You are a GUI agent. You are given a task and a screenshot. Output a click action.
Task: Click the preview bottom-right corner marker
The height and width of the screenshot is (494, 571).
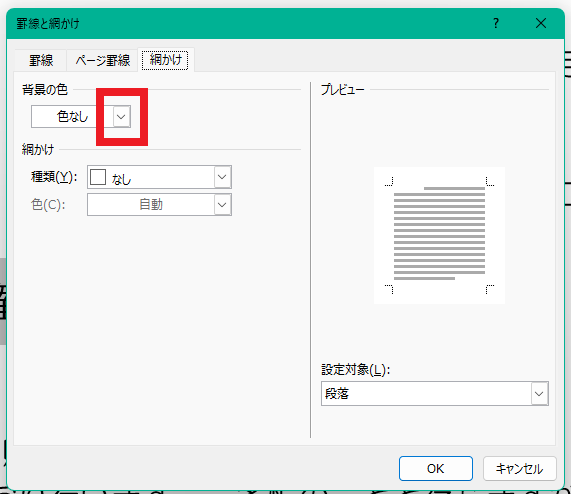coord(490,289)
